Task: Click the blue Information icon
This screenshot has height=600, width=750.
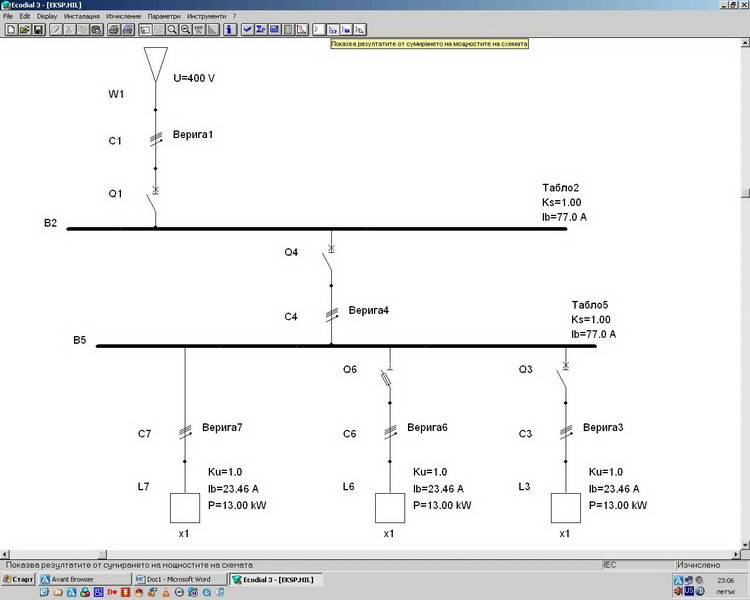Action: (x=229, y=30)
